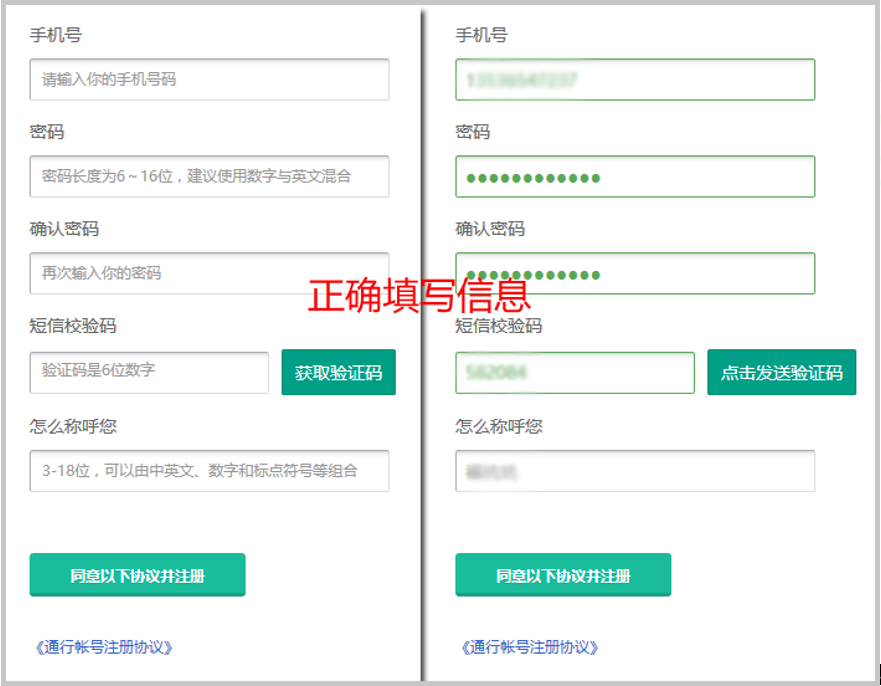Click the left 手机号 label
Image resolution: width=881 pixels, height=686 pixels.
(x=56, y=35)
